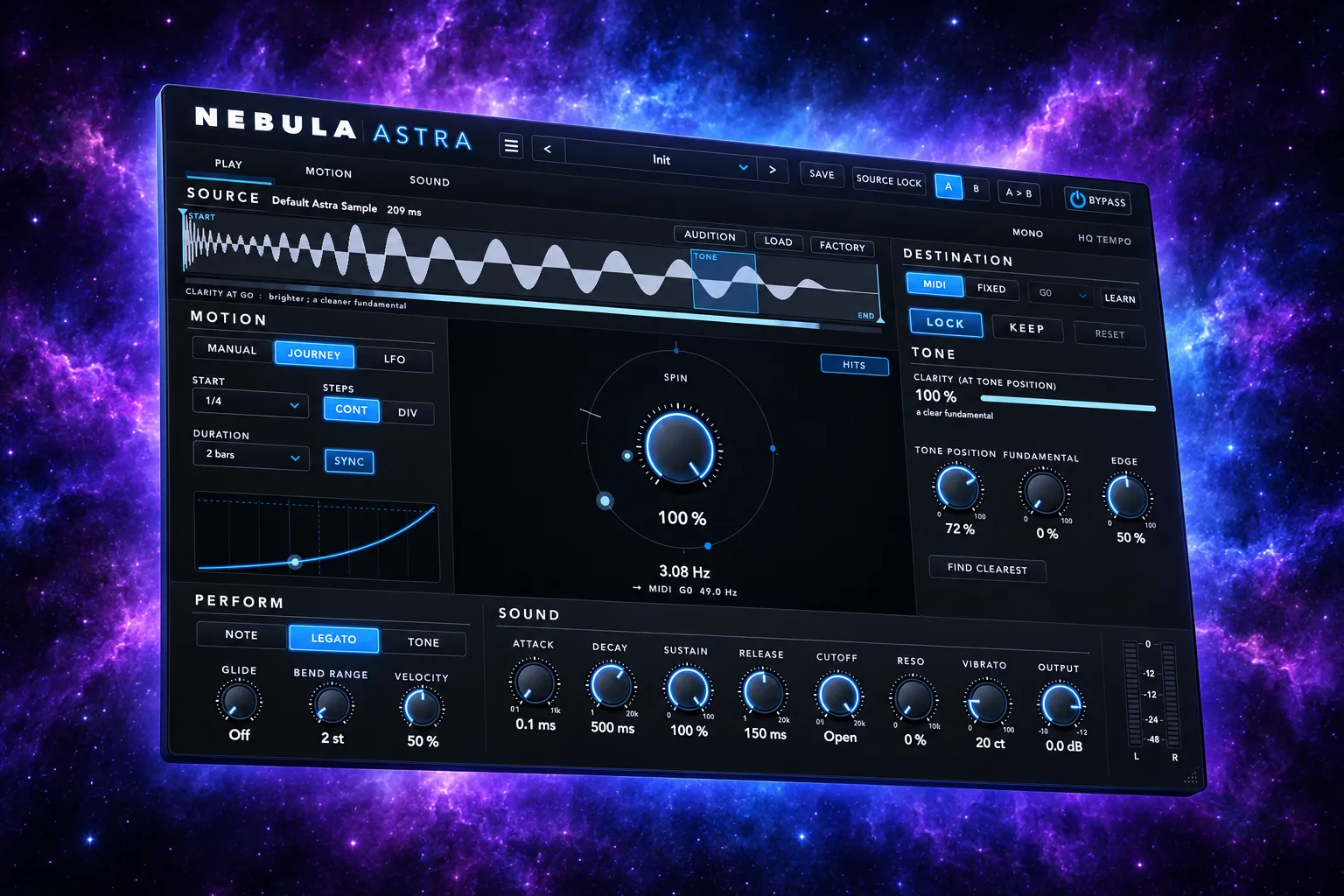Click the FIND CLEAREST button

tap(987, 569)
